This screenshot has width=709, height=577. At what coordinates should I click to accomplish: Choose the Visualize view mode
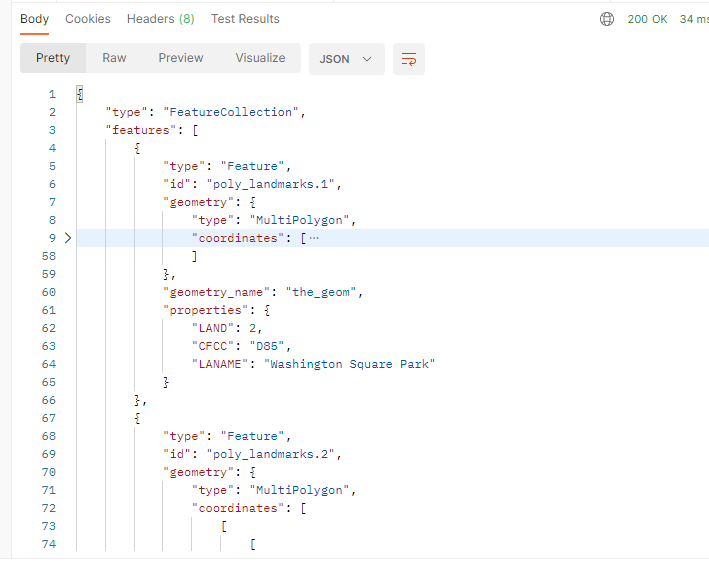pyautogui.click(x=260, y=58)
